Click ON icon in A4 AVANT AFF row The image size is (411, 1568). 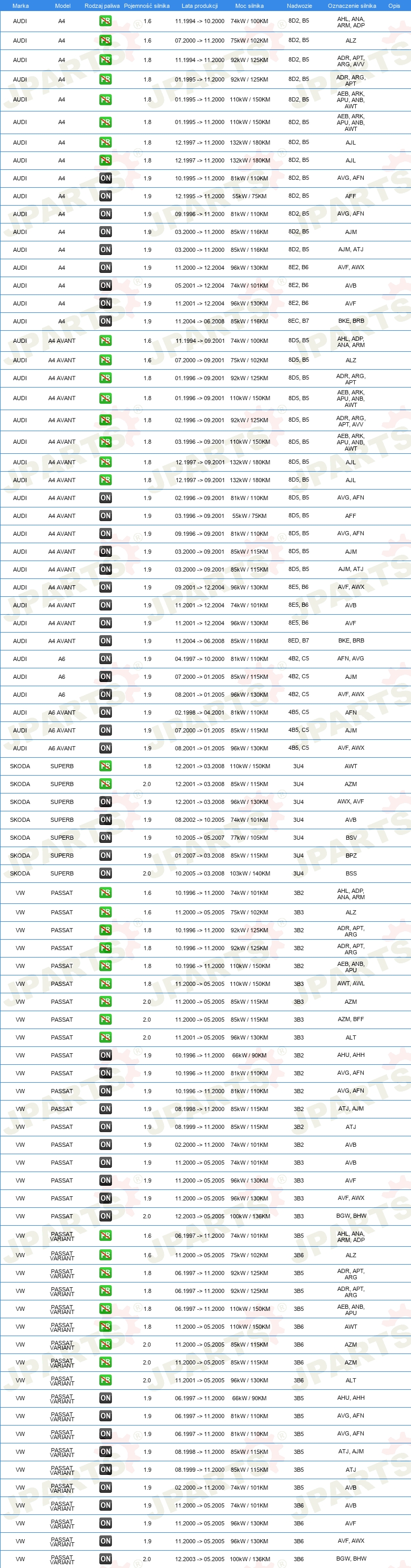105,515
